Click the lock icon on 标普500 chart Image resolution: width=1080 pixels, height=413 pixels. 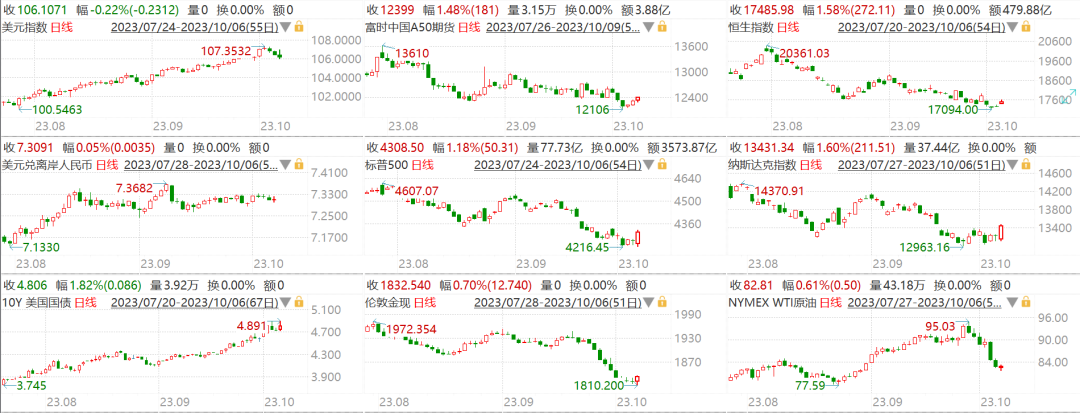[x=661, y=165]
